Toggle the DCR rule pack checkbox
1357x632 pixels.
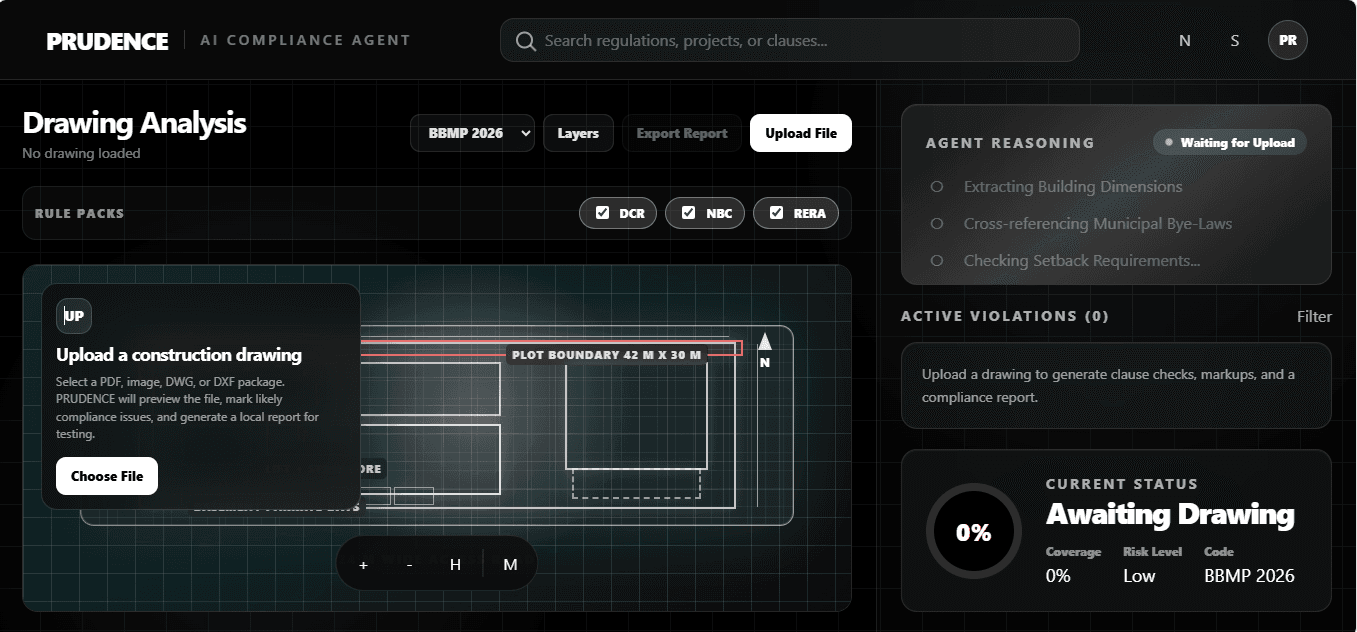(603, 213)
